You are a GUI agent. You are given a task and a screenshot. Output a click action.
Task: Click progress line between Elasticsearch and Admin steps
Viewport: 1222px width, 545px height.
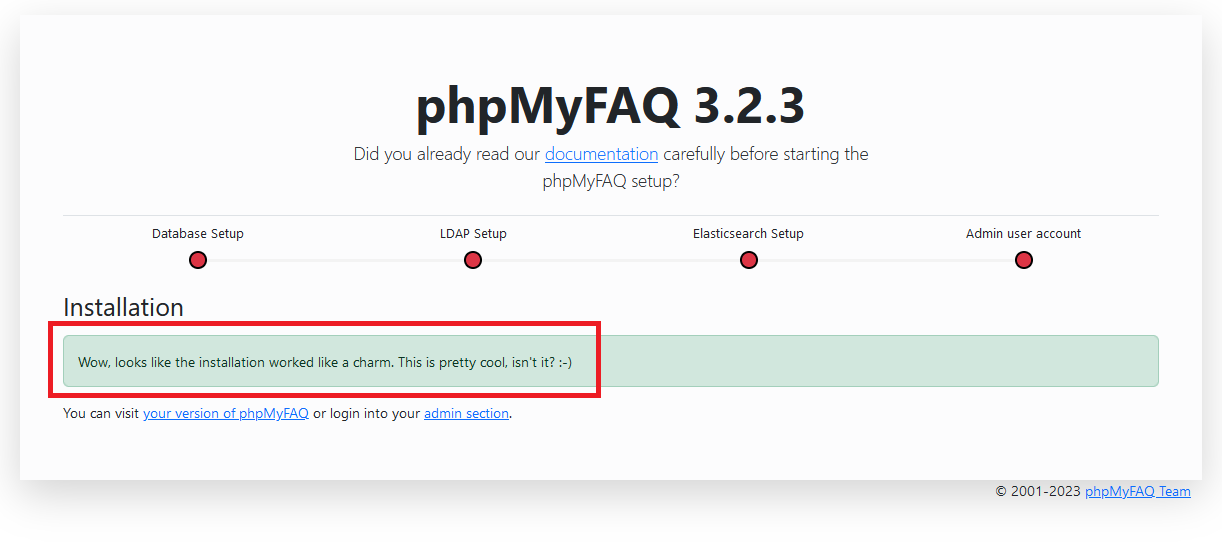click(885, 260)
